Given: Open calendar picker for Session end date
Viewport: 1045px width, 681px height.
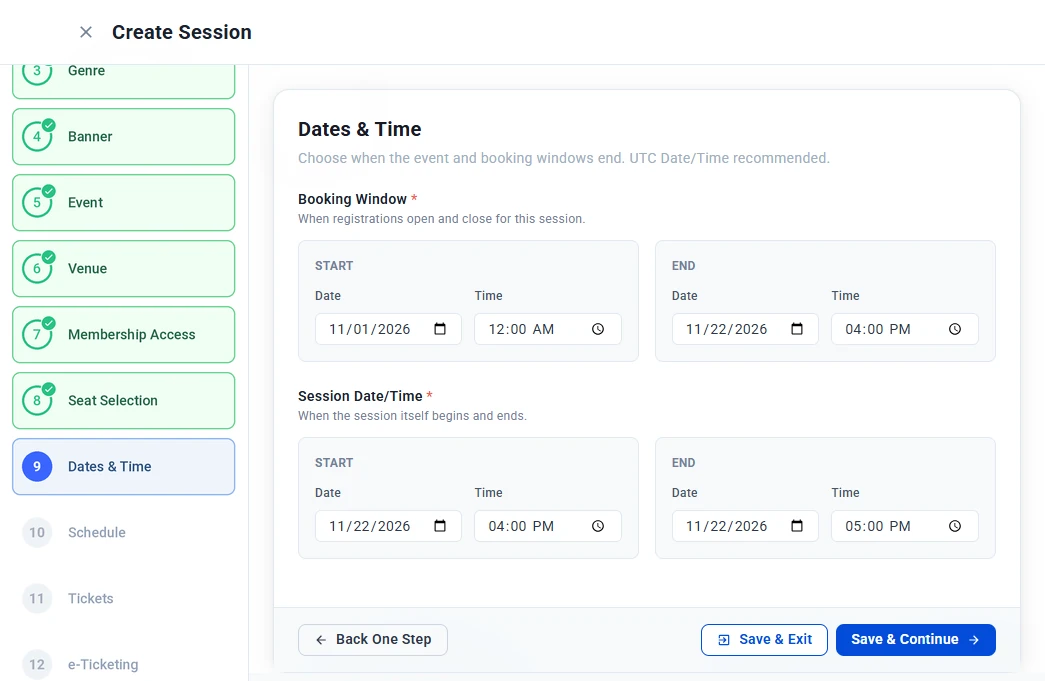Looking at the screenshot, I should pos(796,526).
